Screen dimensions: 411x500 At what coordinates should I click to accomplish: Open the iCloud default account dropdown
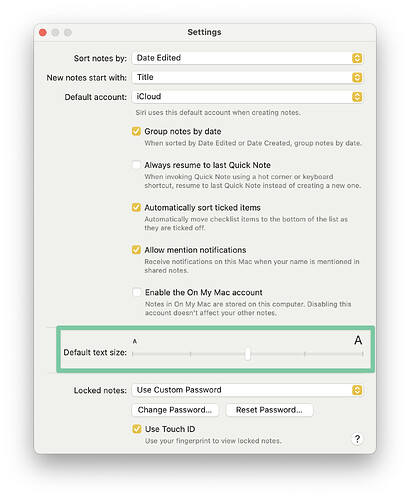click(247, 97)
